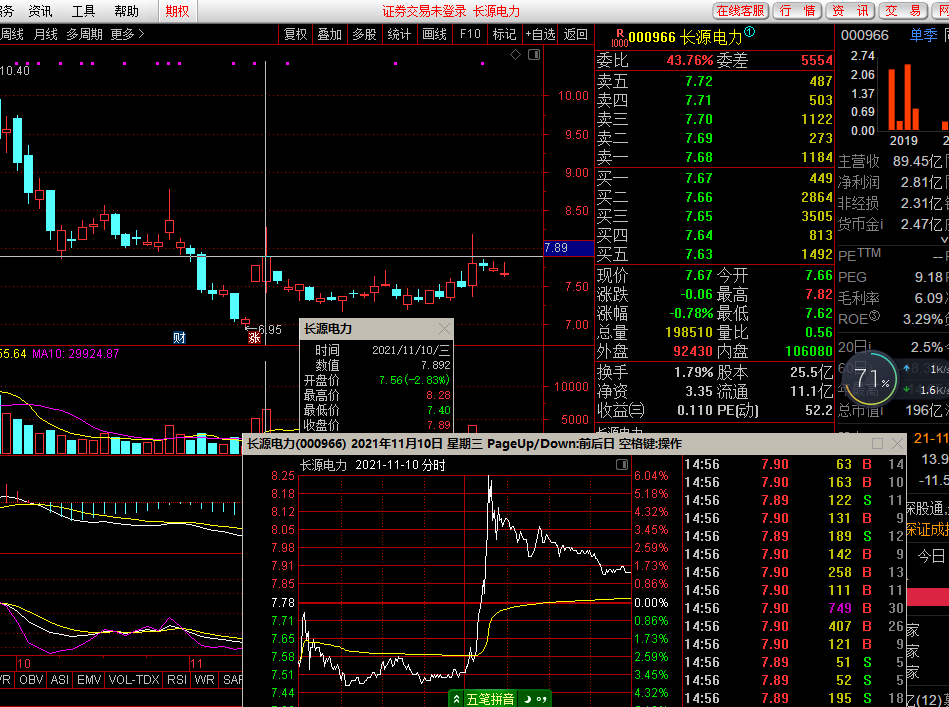The width and height of the screenshot is (949, 707).
Task: Switch to 交易 tab in top right
Action: pyautogui.click(x=903, y=11)
